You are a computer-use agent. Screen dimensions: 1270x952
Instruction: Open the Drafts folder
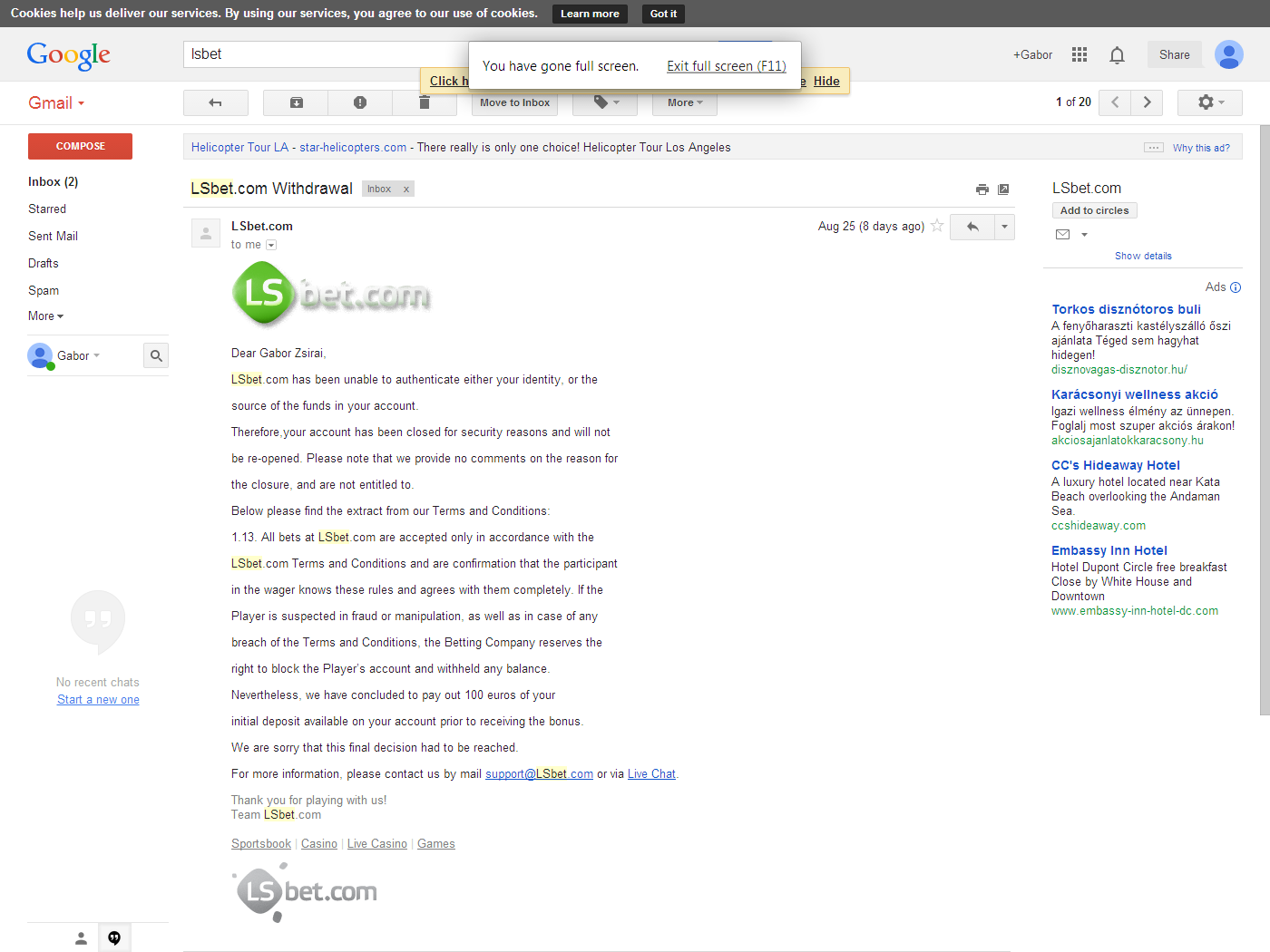pyautogui.click(x=44, y=263)
